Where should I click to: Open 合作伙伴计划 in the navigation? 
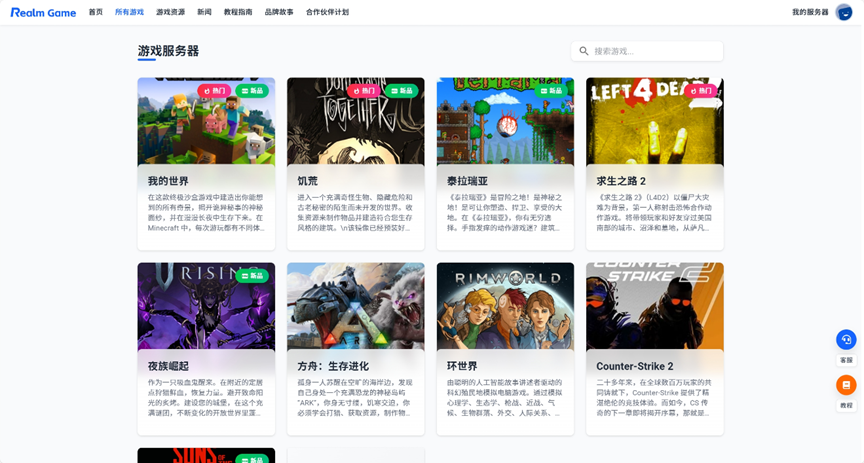point(327,12)
